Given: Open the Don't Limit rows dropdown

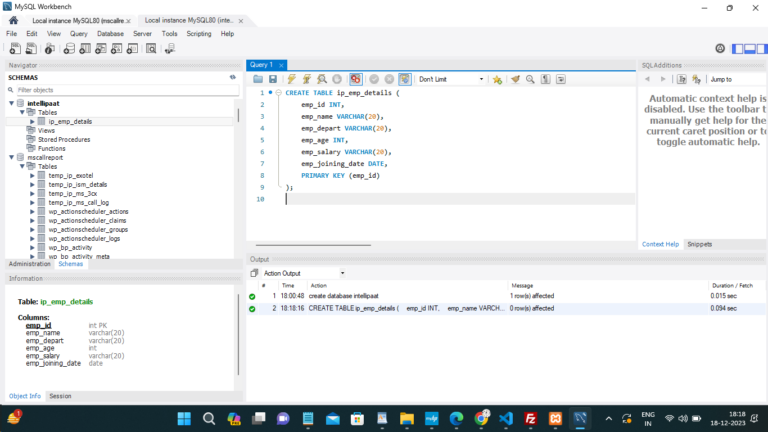Looking at the screenshot, I should coord(451,79).
